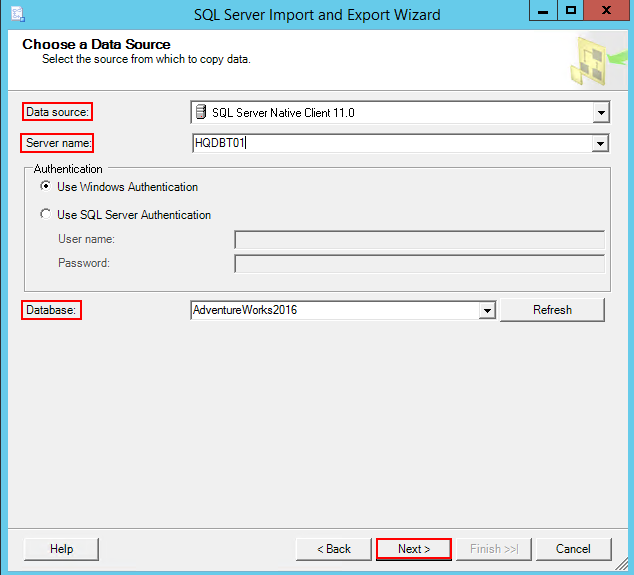The width and height of the screenshot is (634, 575).
Task: Click the User name input field
Action: point(419,239)
